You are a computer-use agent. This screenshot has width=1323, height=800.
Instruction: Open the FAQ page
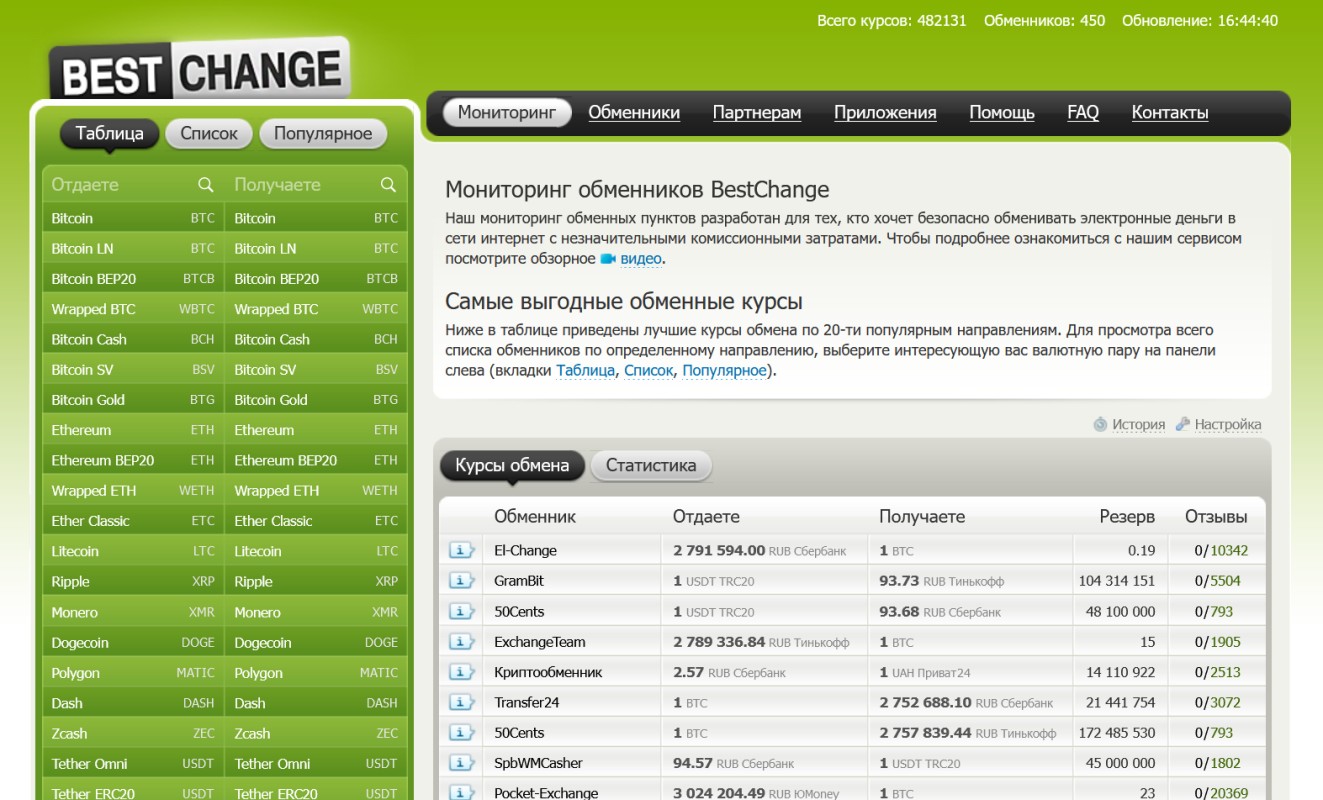(1083, 113)
